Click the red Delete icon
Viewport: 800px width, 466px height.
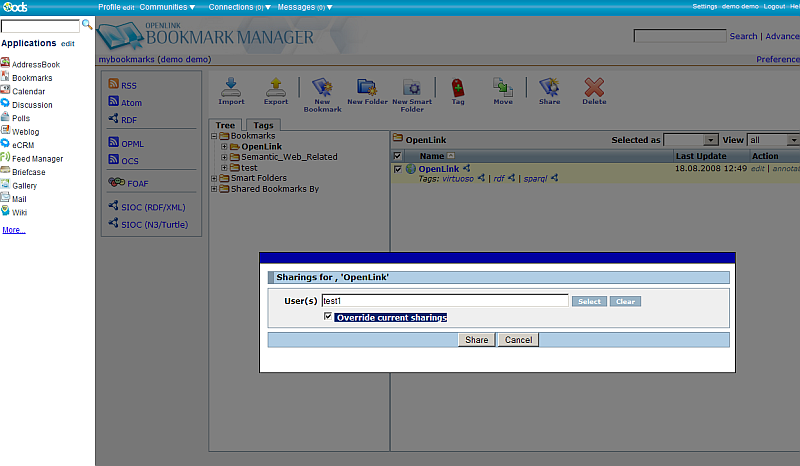[594, 88]
